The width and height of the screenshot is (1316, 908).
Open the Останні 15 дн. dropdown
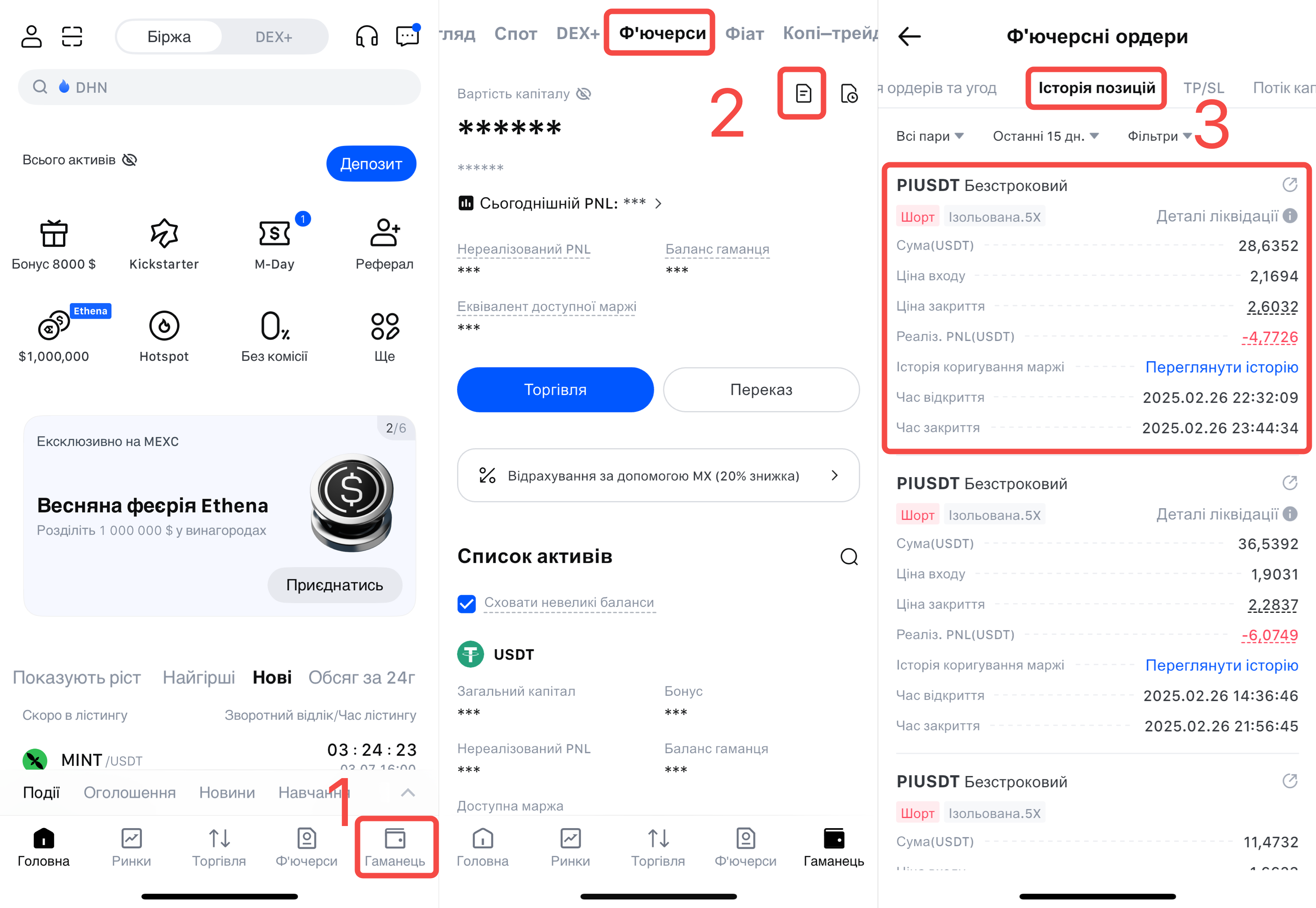click(1046, 136)
